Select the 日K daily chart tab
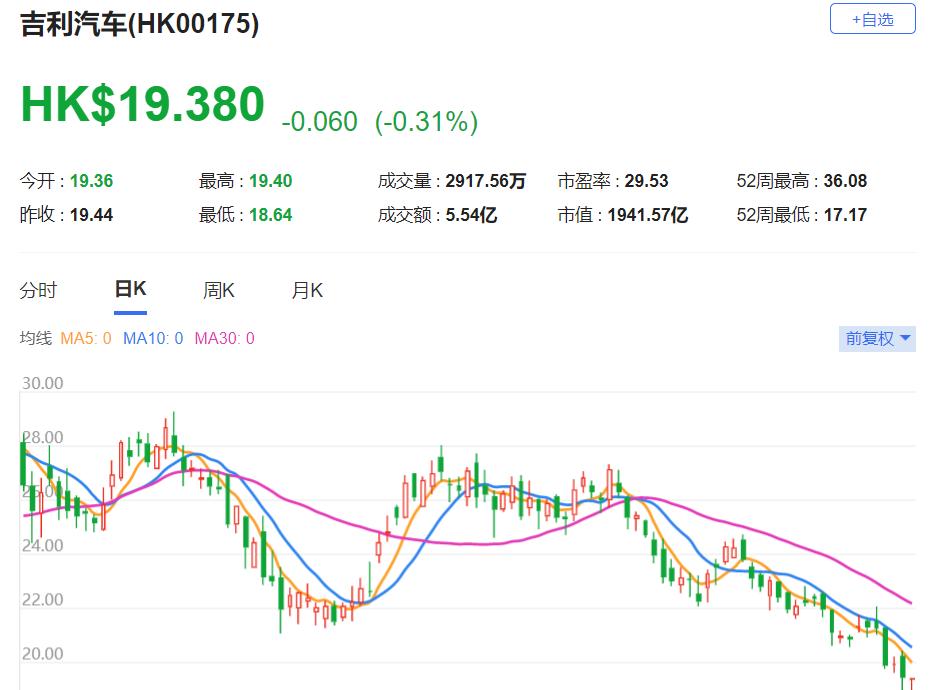The height and width of the screenshot is (690, 931). coord(131,289)
